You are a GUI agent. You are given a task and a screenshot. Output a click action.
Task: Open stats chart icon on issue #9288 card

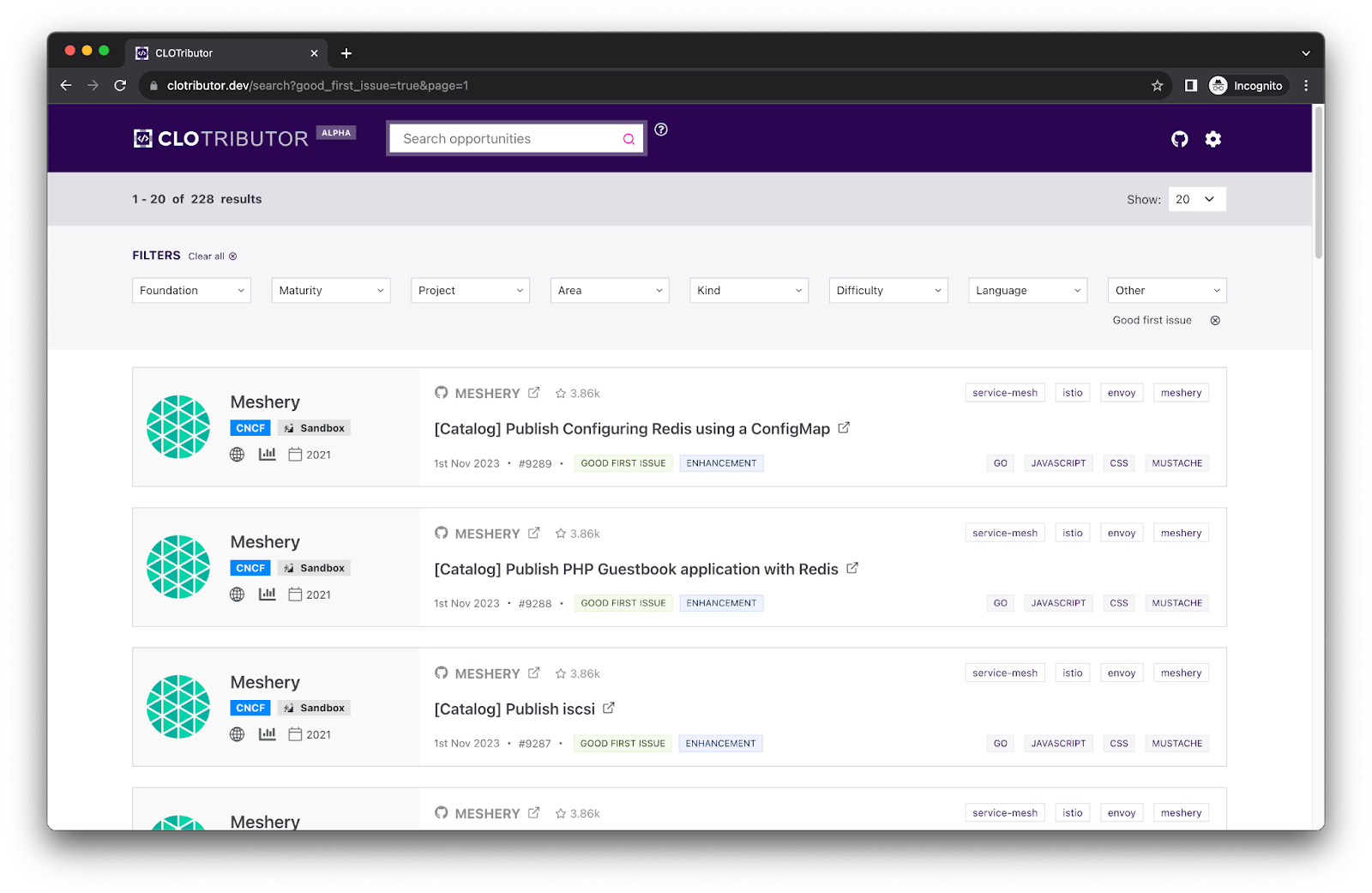click(x=268, y=594)
